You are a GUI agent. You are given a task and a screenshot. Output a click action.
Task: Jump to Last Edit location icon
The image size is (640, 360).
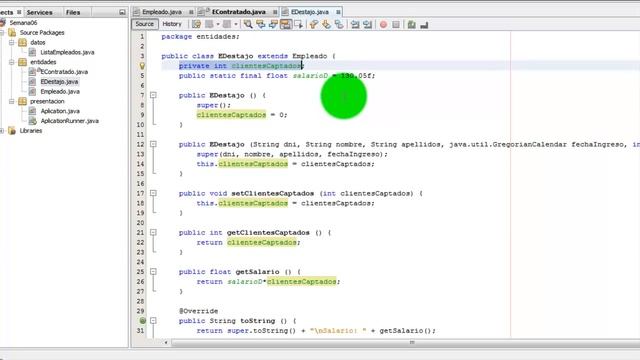(x=196, y=24)
